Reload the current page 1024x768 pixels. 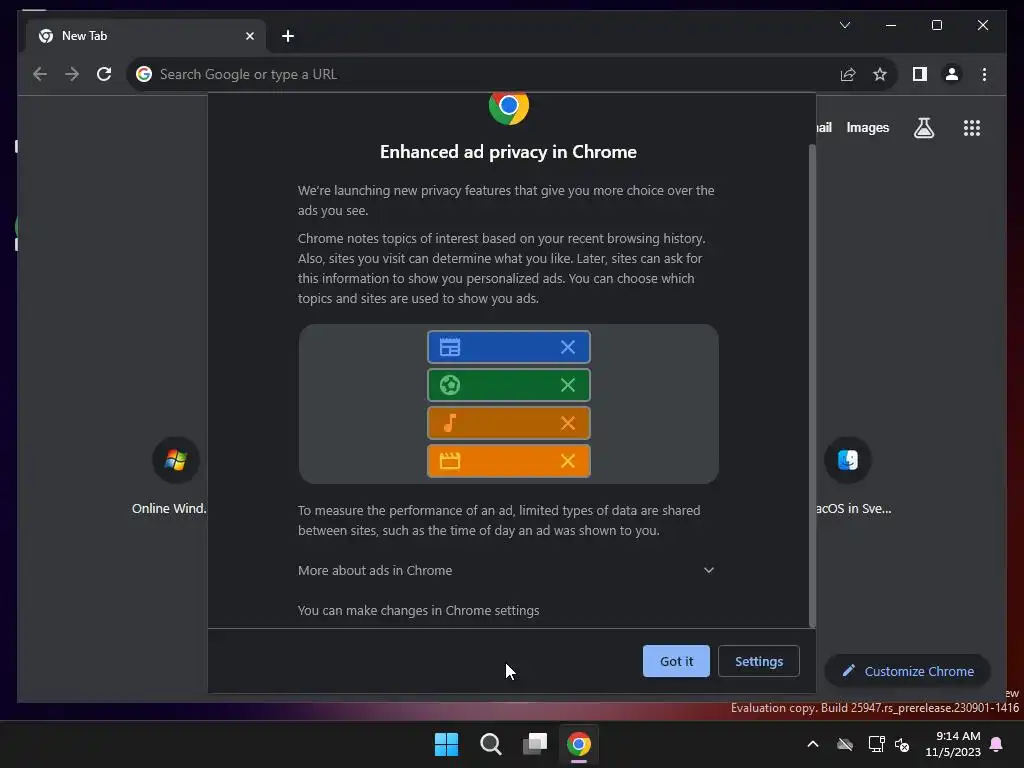click(104, 74)
